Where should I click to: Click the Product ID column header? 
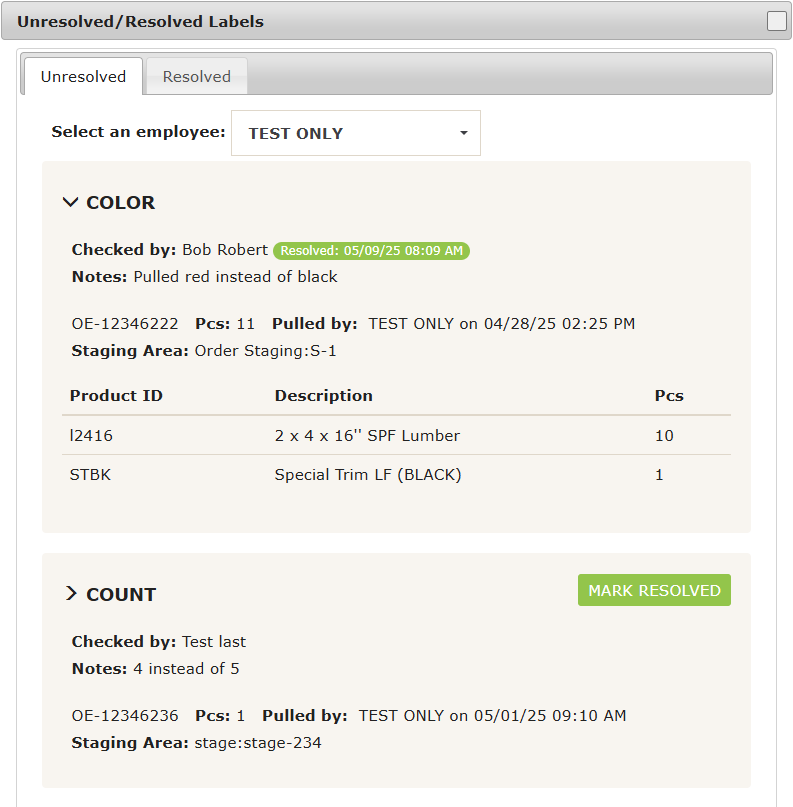116,395
